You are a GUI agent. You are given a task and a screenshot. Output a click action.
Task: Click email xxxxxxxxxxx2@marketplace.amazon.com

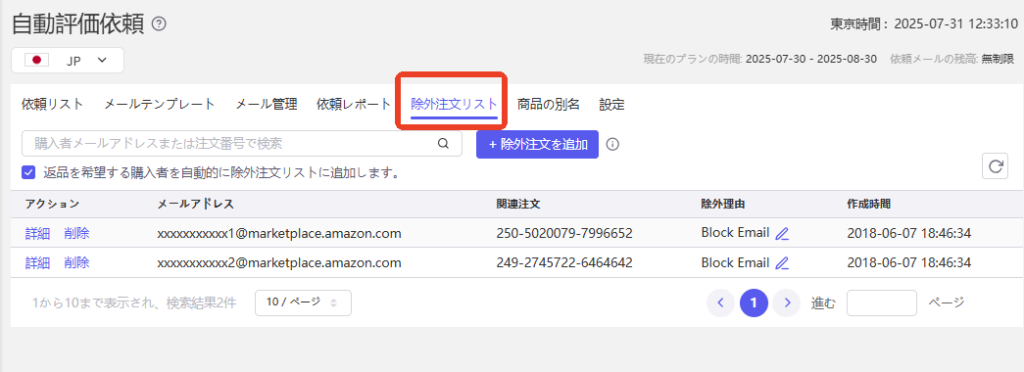point(279,263)
